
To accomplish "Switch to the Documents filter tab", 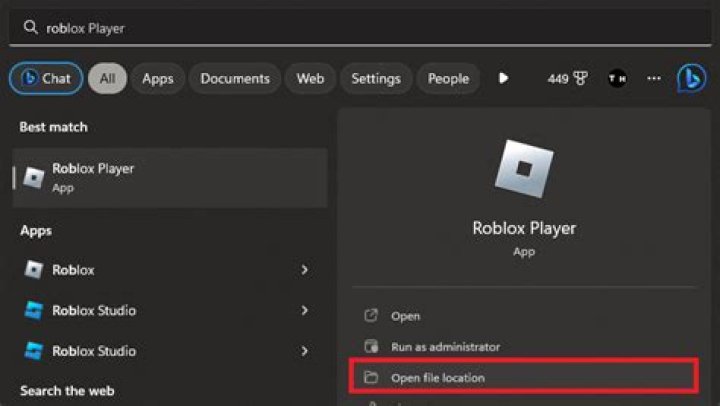I will pos(235,78).
